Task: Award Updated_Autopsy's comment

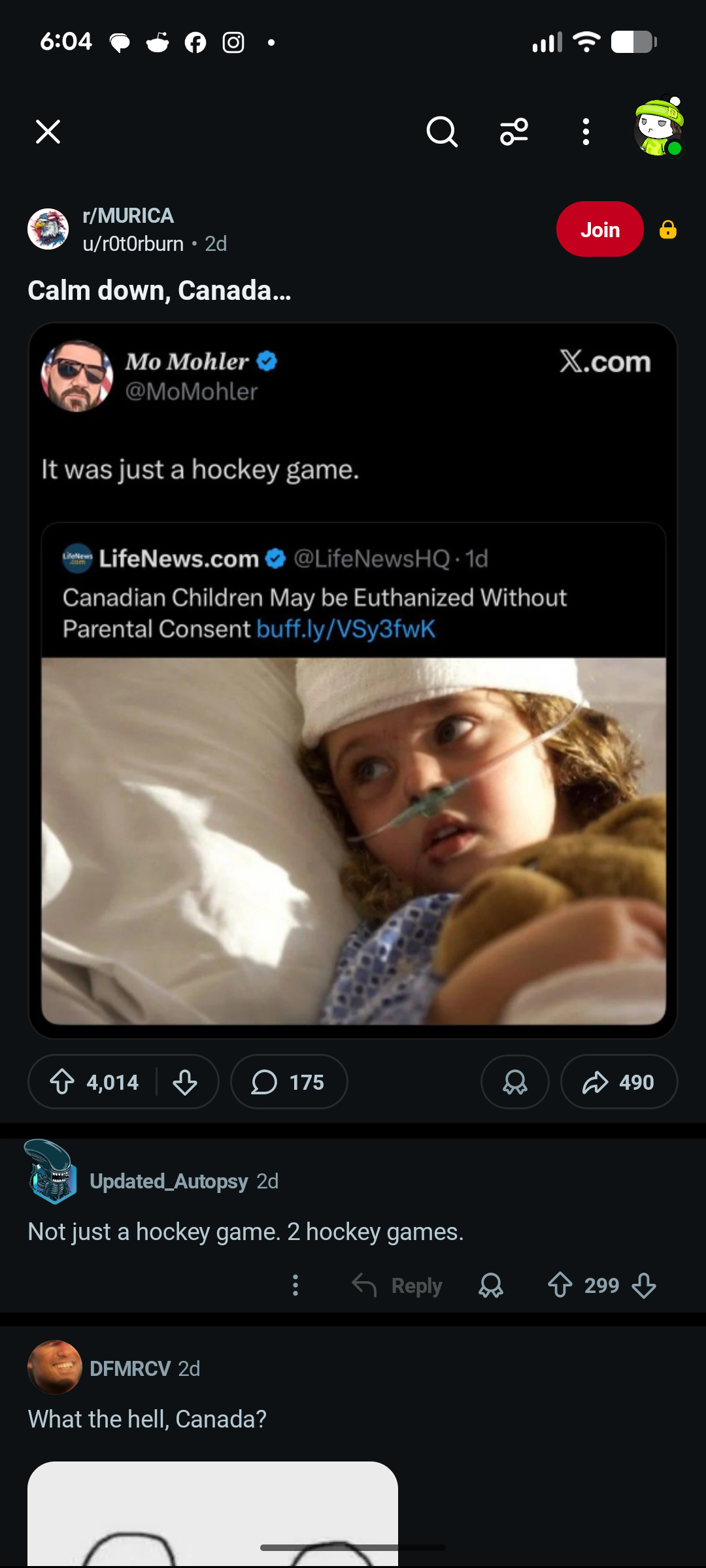Action: point(491,1285)
